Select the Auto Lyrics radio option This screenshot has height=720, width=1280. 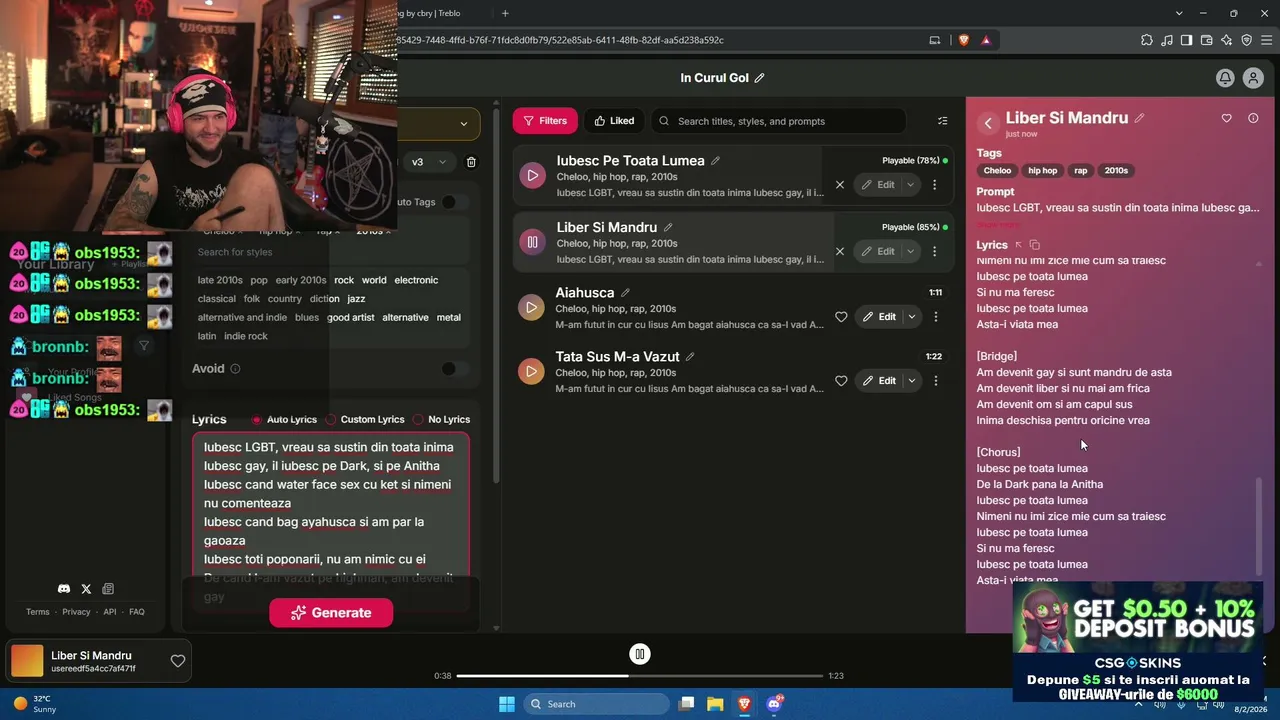257,419
